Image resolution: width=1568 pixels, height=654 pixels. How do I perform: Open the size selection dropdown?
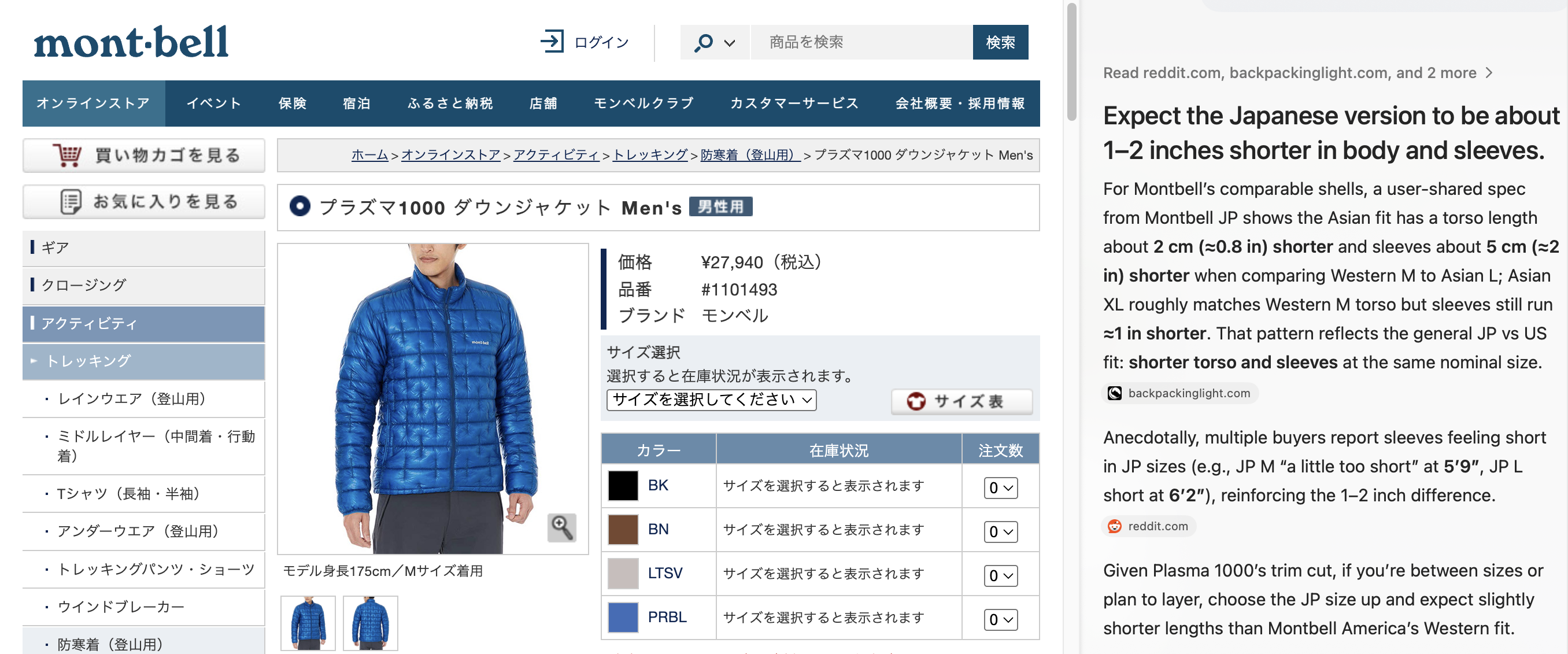[x=711, y=400]
